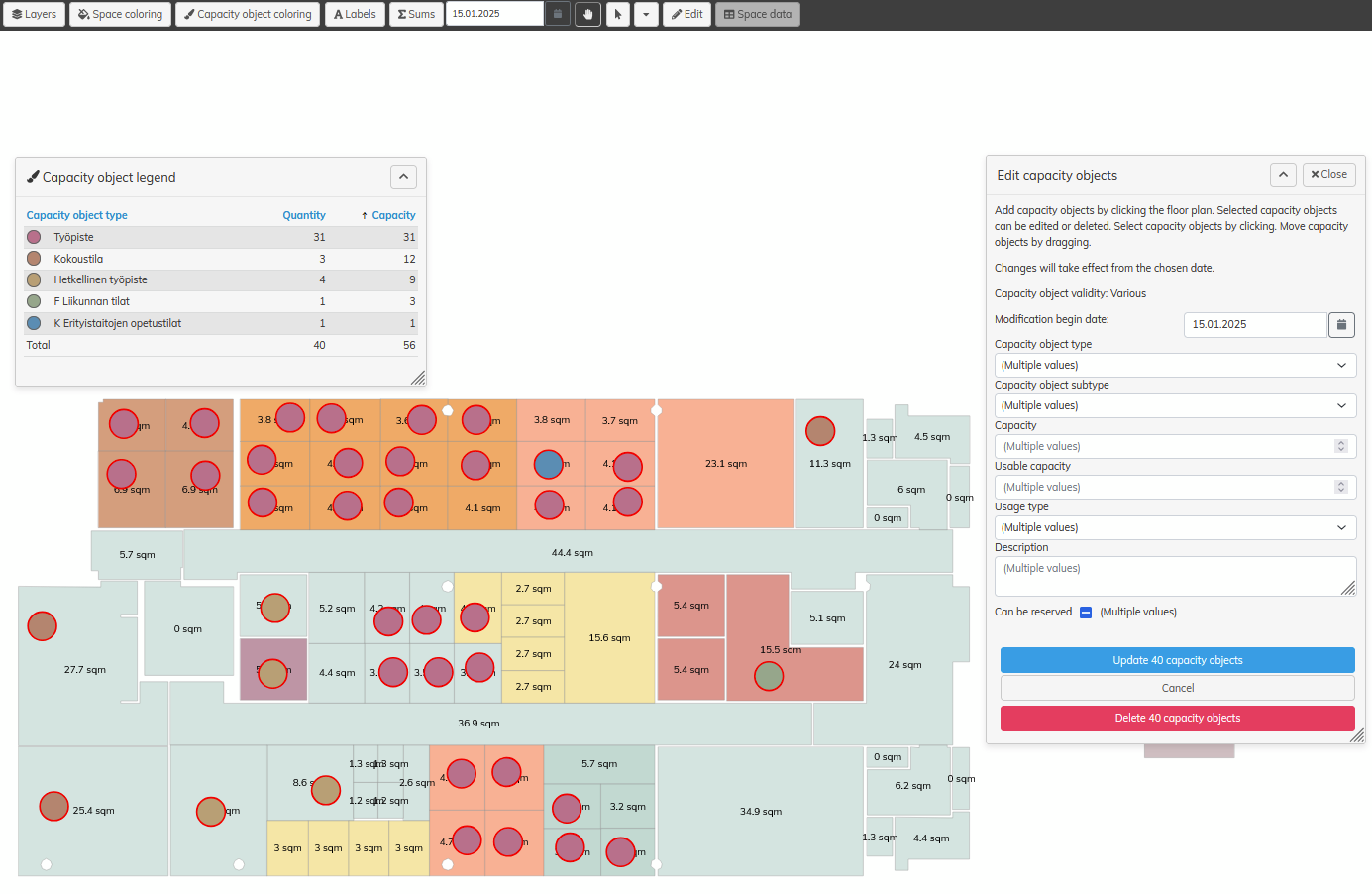Click the capacity object in 25.4 sqm room

(x=53, y=806)
